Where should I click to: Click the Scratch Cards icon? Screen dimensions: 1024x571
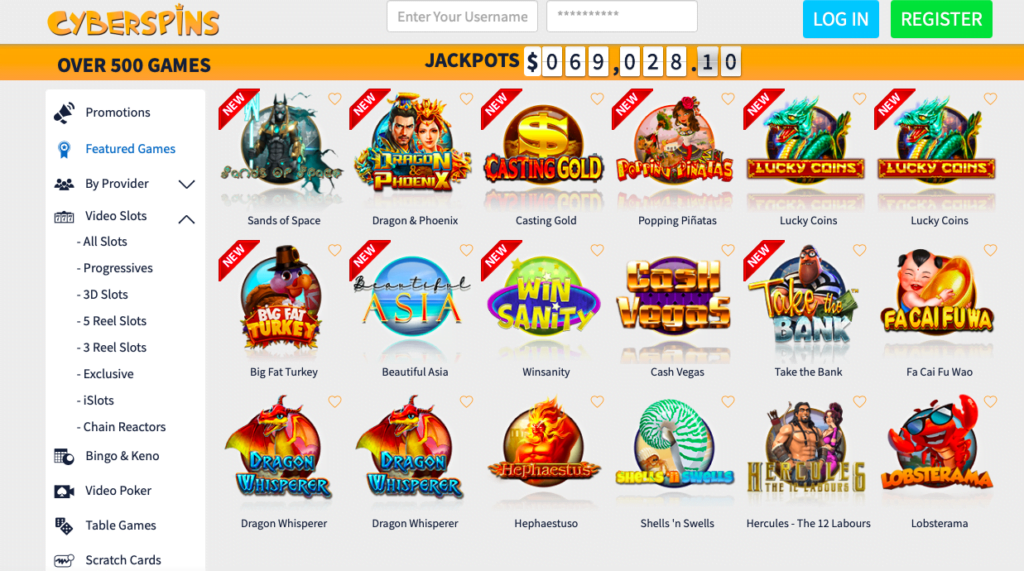coord(64,561)
